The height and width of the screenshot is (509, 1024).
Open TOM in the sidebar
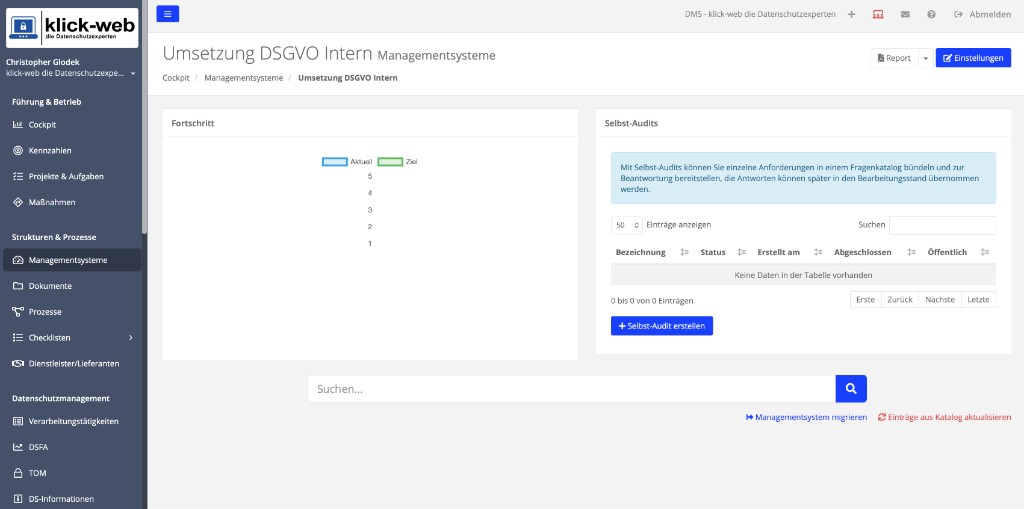coord(37,473)
